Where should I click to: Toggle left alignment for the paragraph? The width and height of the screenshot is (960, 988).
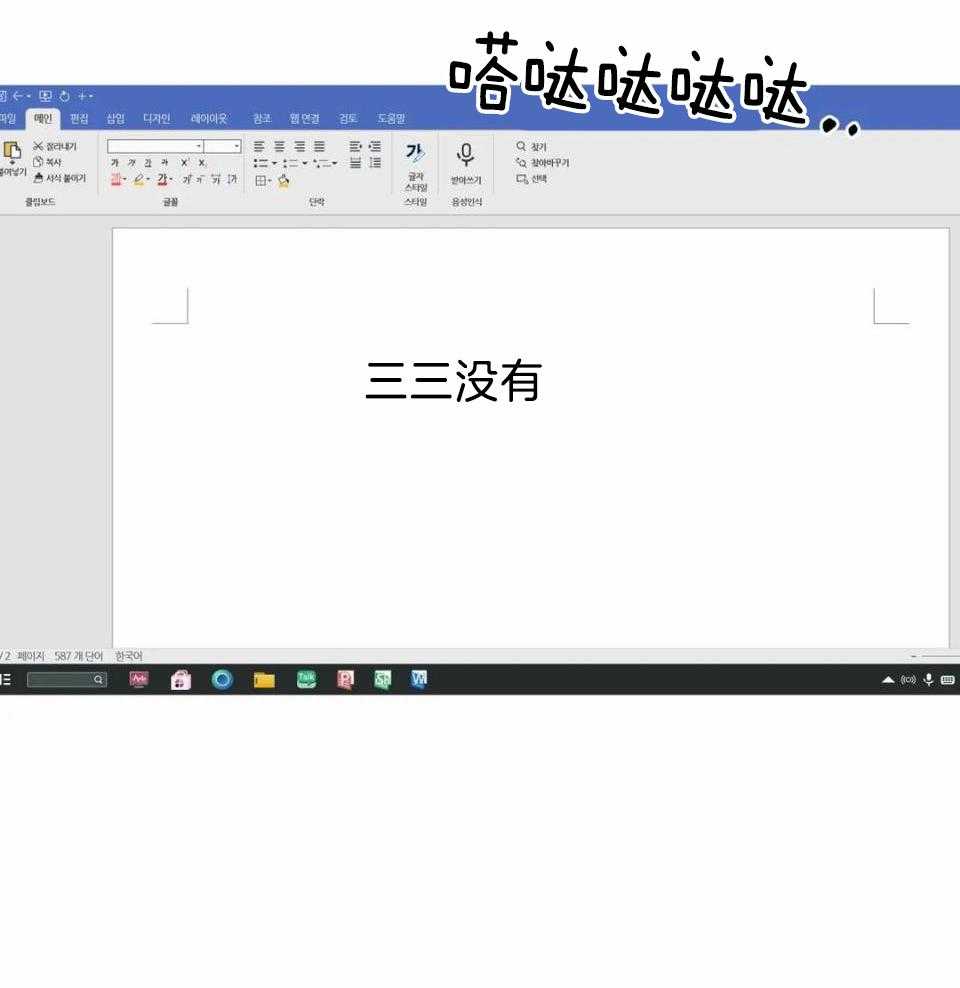point(260,147)
